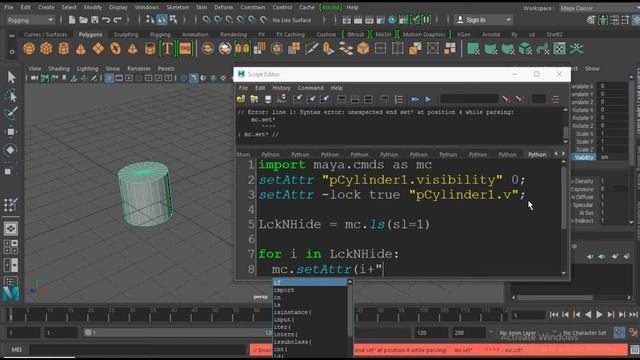The height and width of the screenshot is (360, 640).
Task: Click the Execute play icon in Script Editor
Action: (428, 99)
